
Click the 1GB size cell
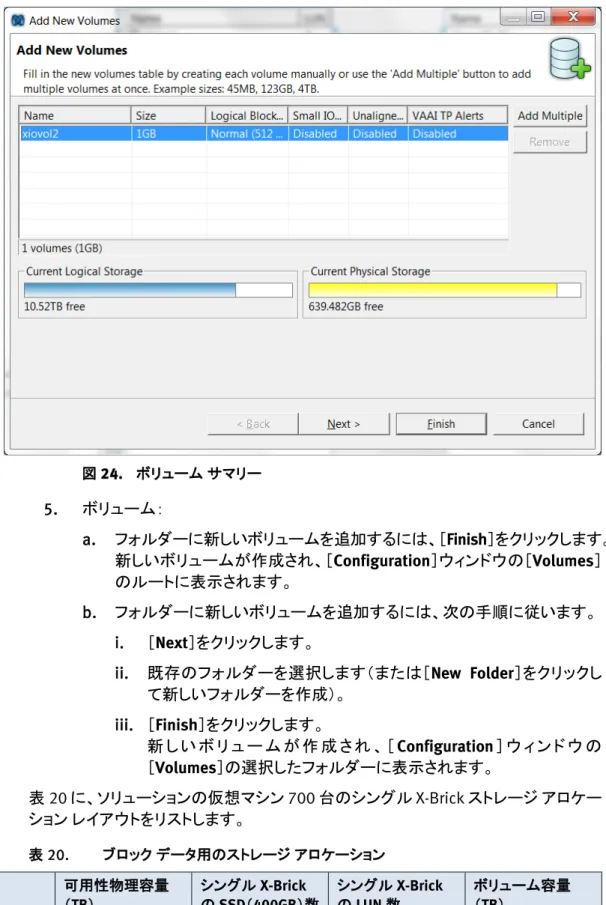(169, 133)
